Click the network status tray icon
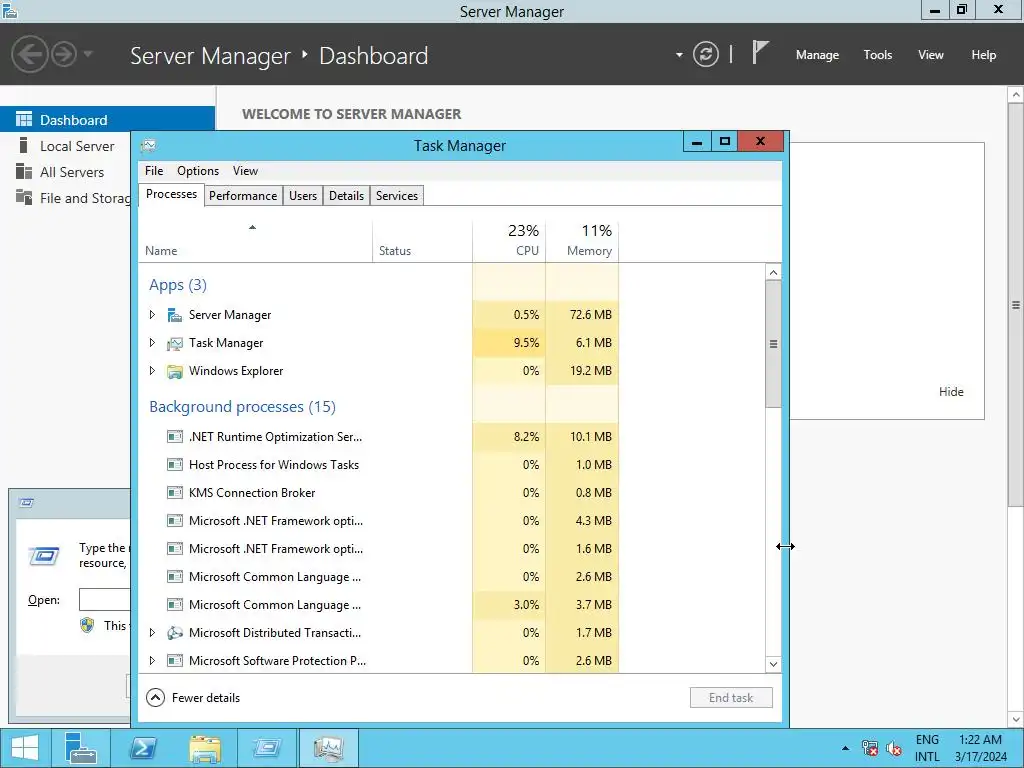The height and width of the screenshot is (768, 1024). tap(870, 748)
